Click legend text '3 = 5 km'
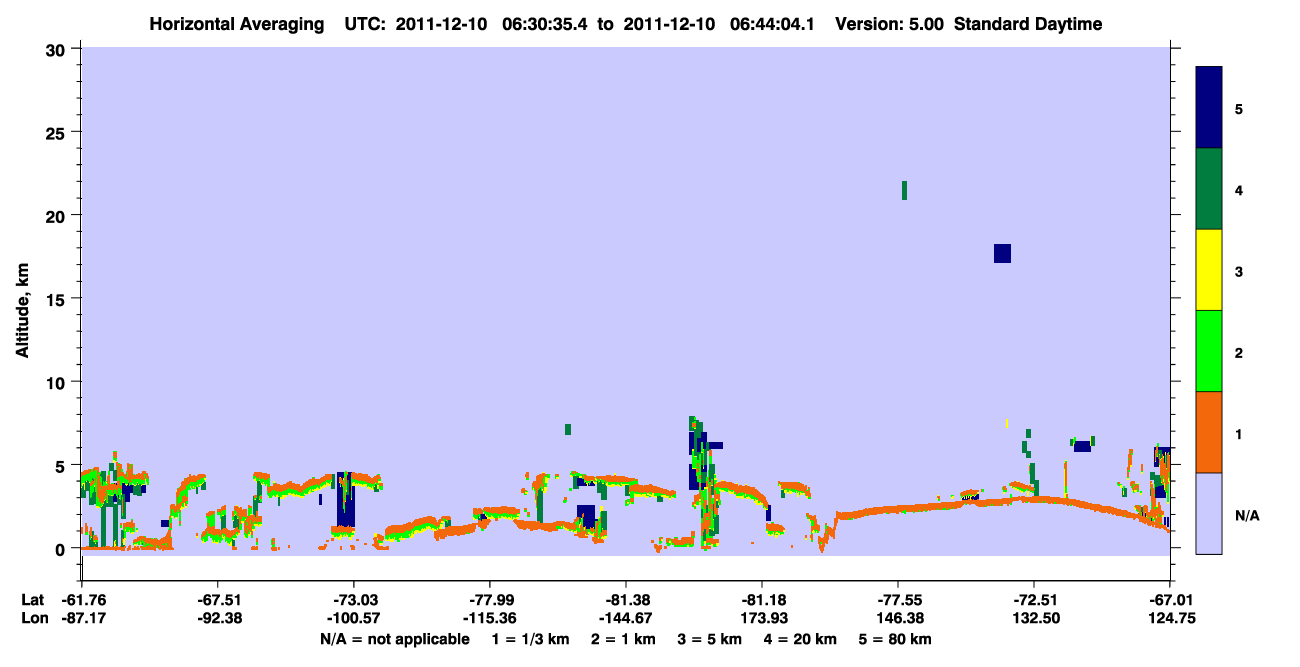Viewport: 1300px width, 667px height. click(x=712, y=639)
